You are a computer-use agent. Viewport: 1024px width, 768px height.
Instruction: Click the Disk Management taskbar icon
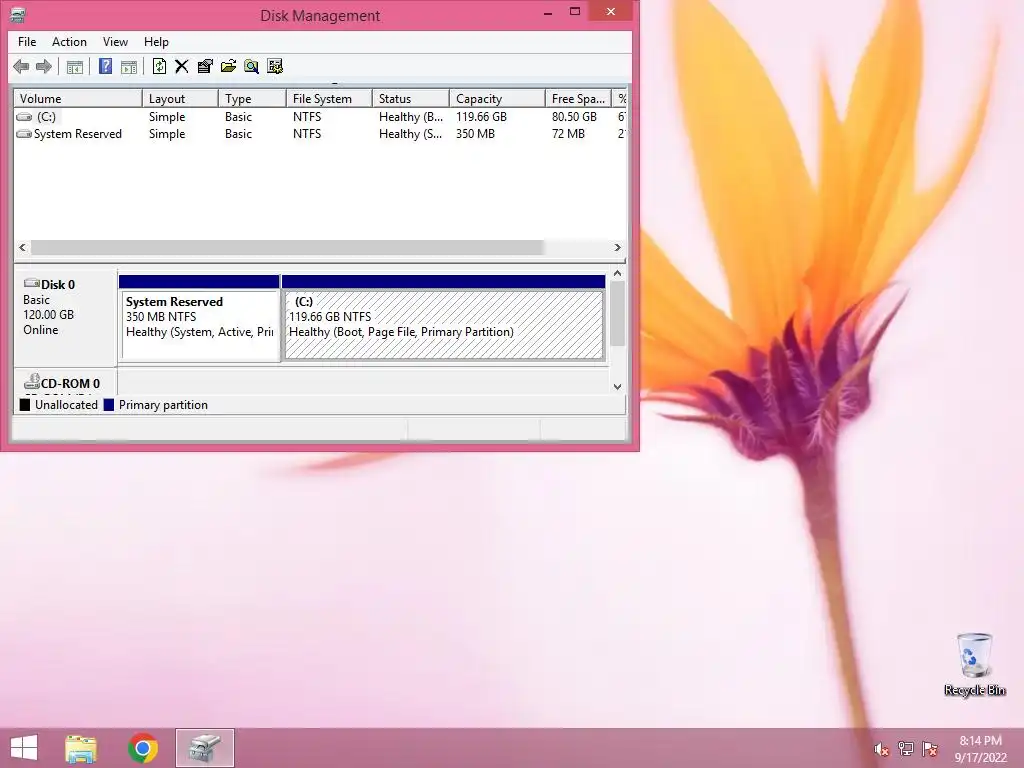click(205, 748)
